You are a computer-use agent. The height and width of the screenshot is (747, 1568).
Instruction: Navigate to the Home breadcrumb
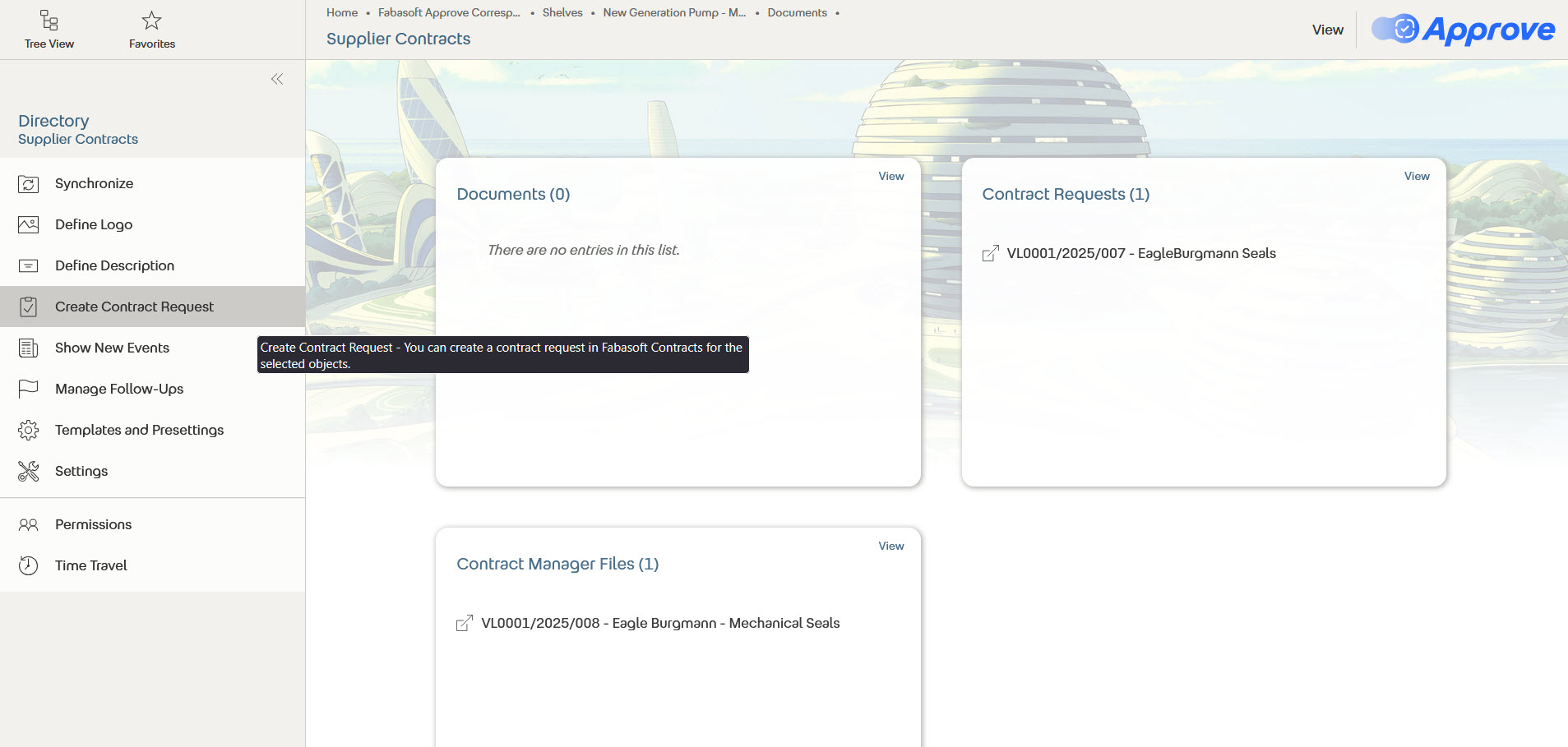click(341, 12)
